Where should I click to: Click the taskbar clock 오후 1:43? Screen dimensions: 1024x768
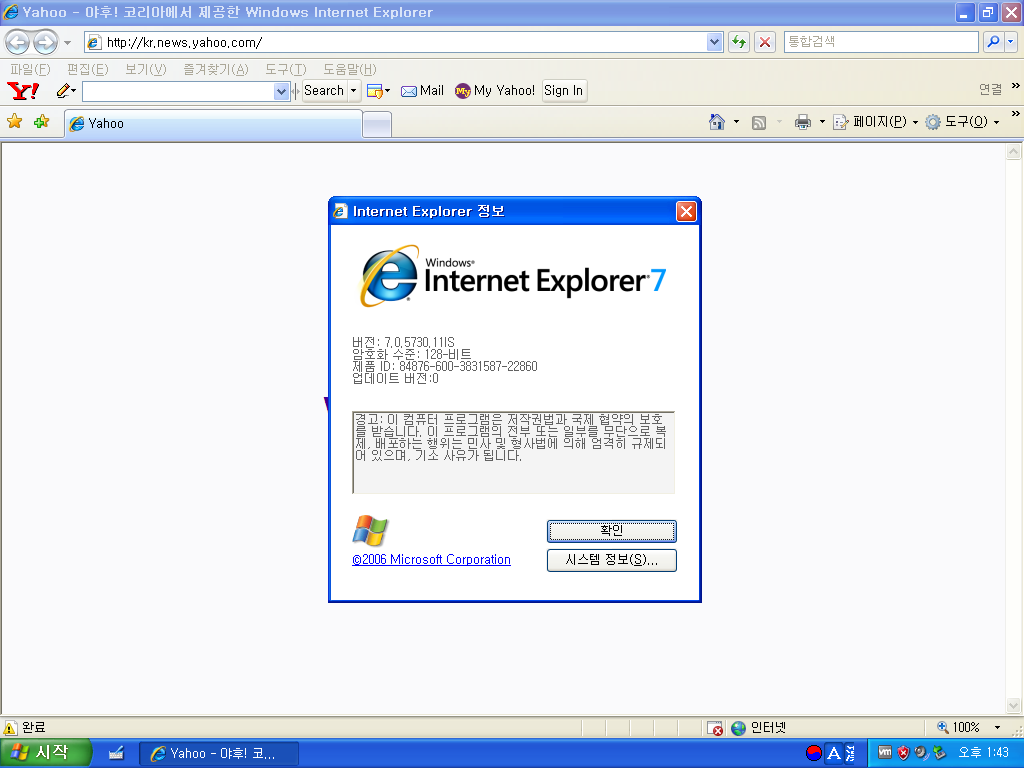coord(984,752)
